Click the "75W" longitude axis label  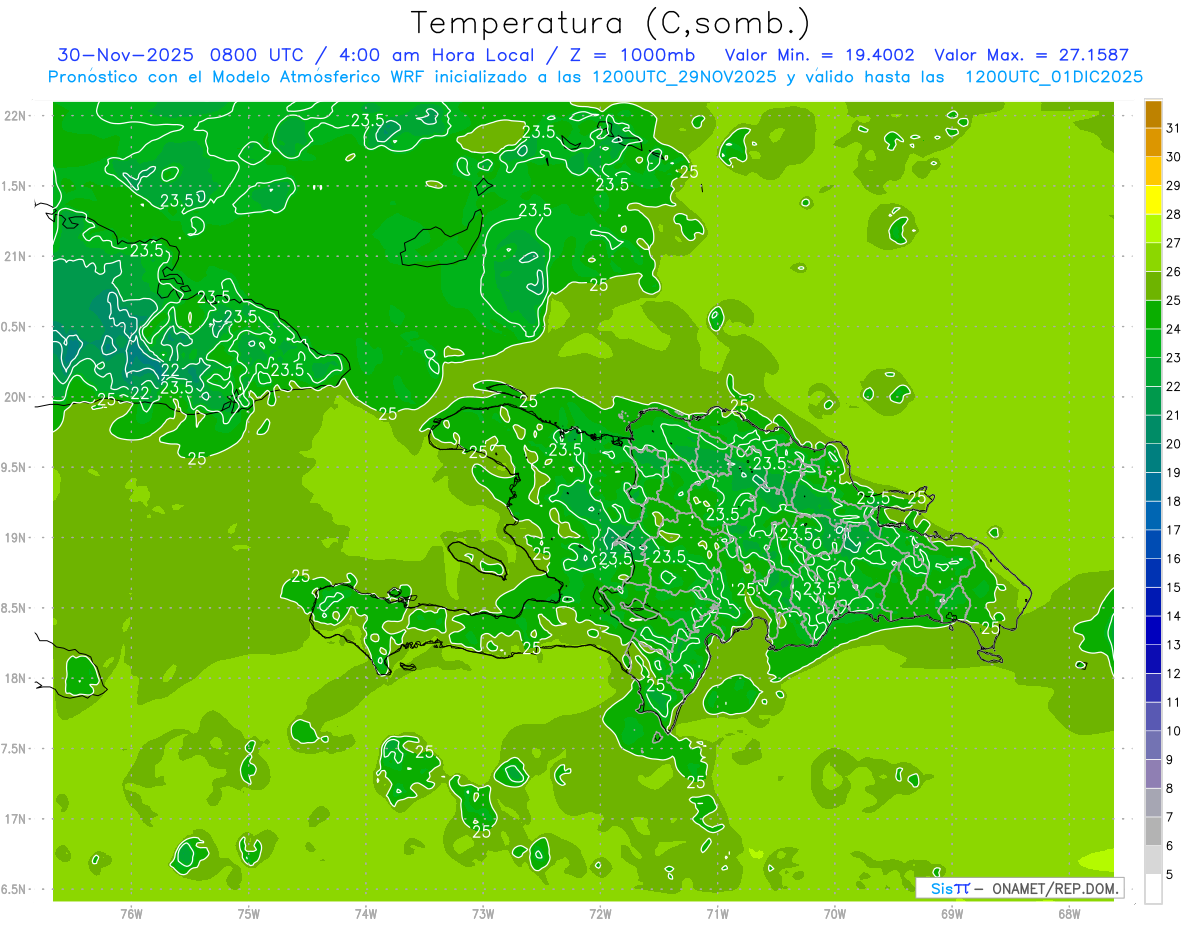[x=249, y=913]
